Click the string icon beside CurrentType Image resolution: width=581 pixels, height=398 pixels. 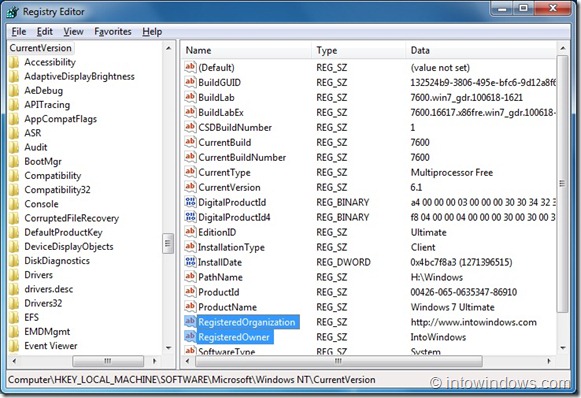coord(190,172)
